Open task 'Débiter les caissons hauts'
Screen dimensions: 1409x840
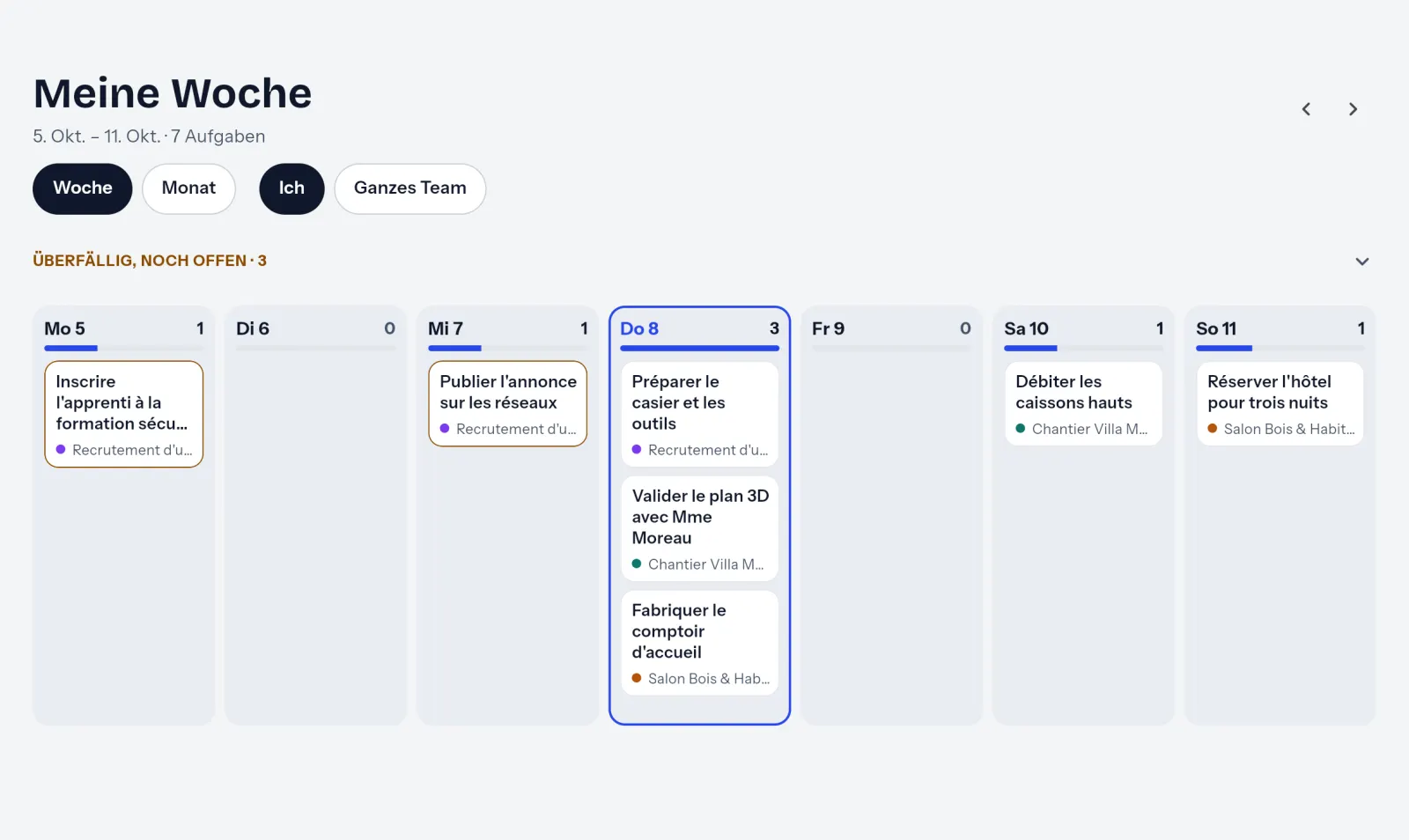pyautogui.click(x=1084, y=403)
